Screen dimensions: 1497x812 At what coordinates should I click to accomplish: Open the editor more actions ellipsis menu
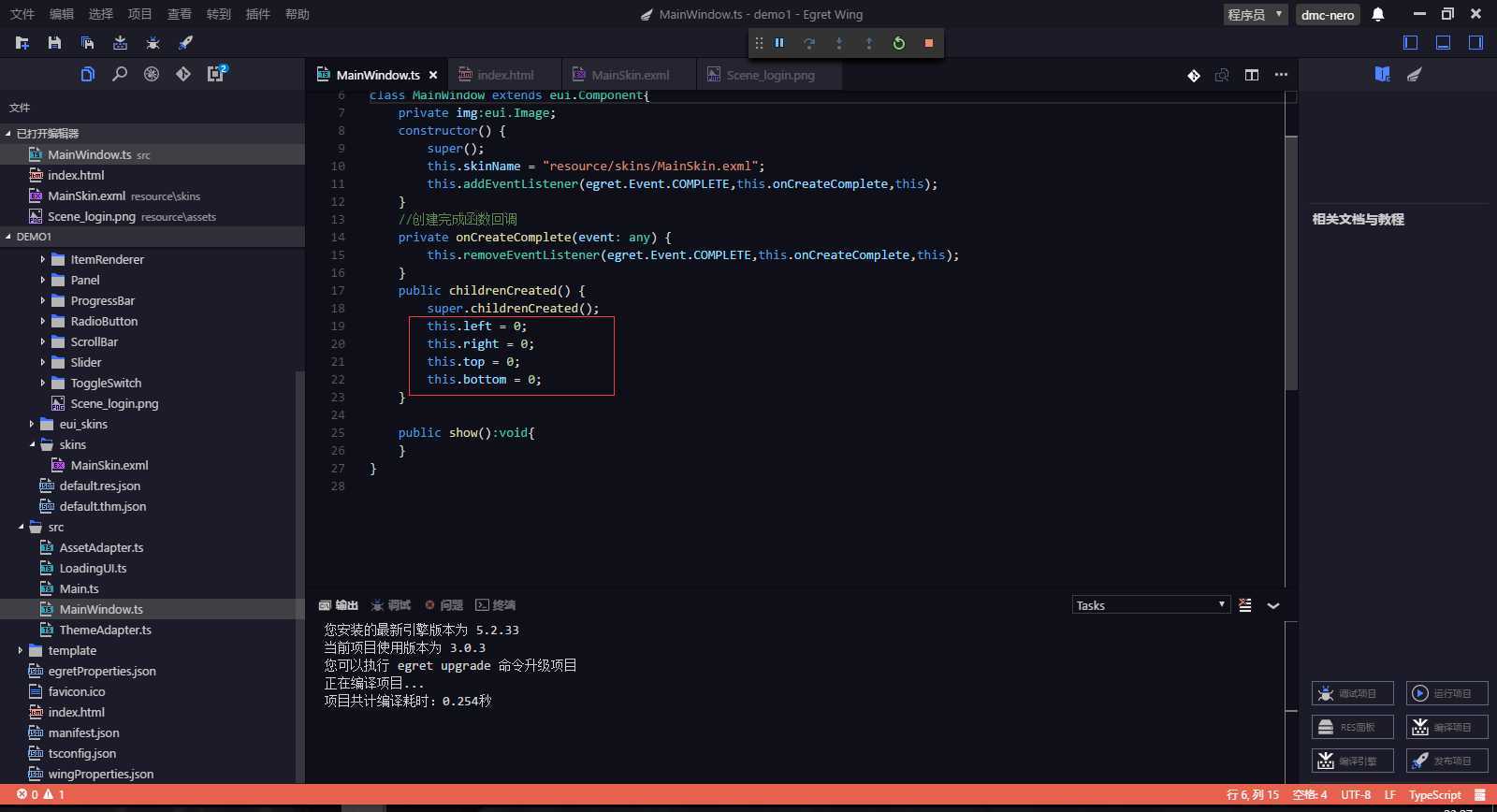[1281, 75]
